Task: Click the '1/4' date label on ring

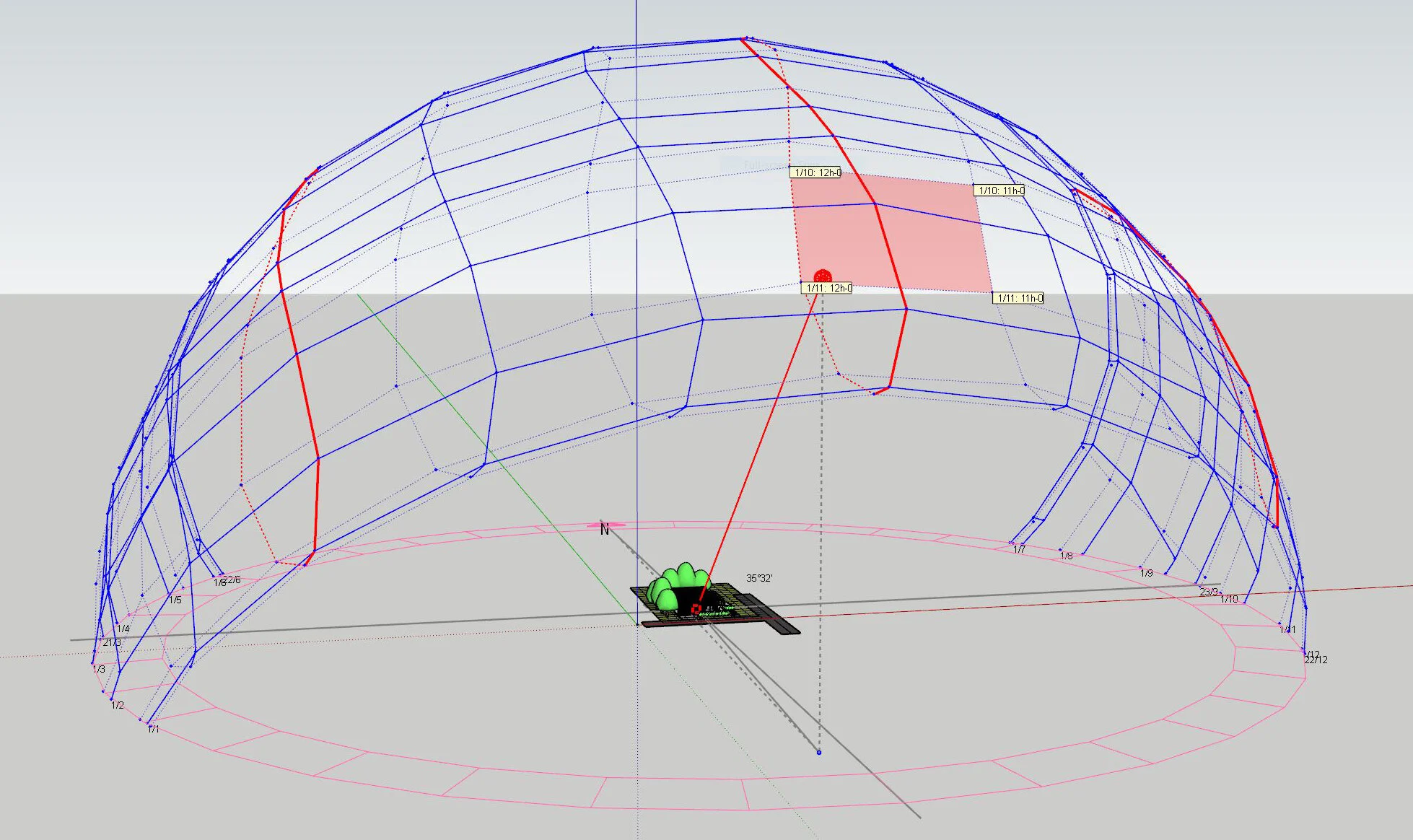Action: pyautogui.click(x=123, y=629)
